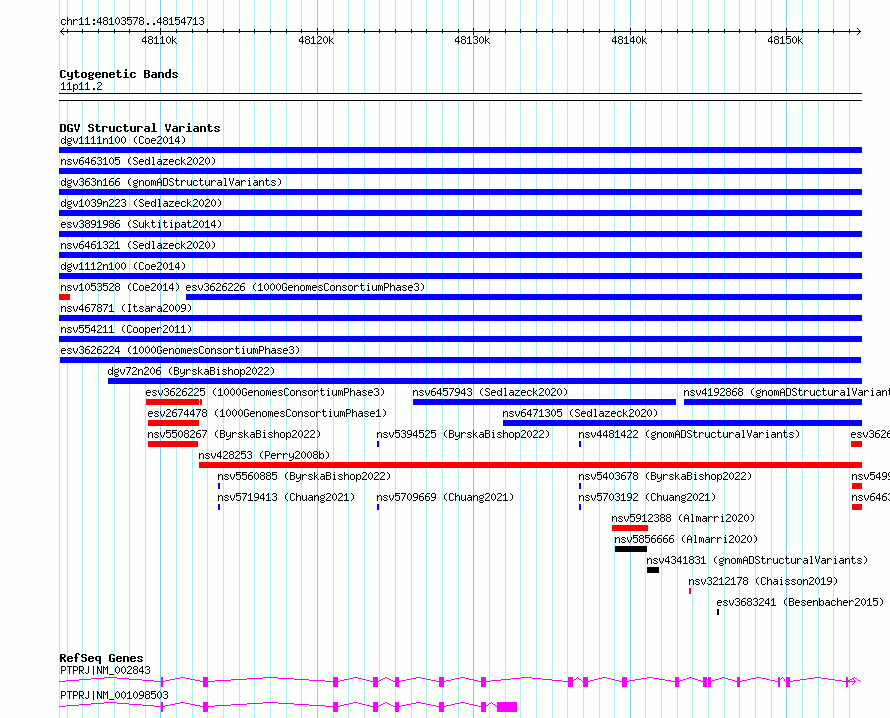Open dgv1039n223 (Sedlazeck2020) entry
The width and height of the screenshot is (890, 718).
[141, 203]
